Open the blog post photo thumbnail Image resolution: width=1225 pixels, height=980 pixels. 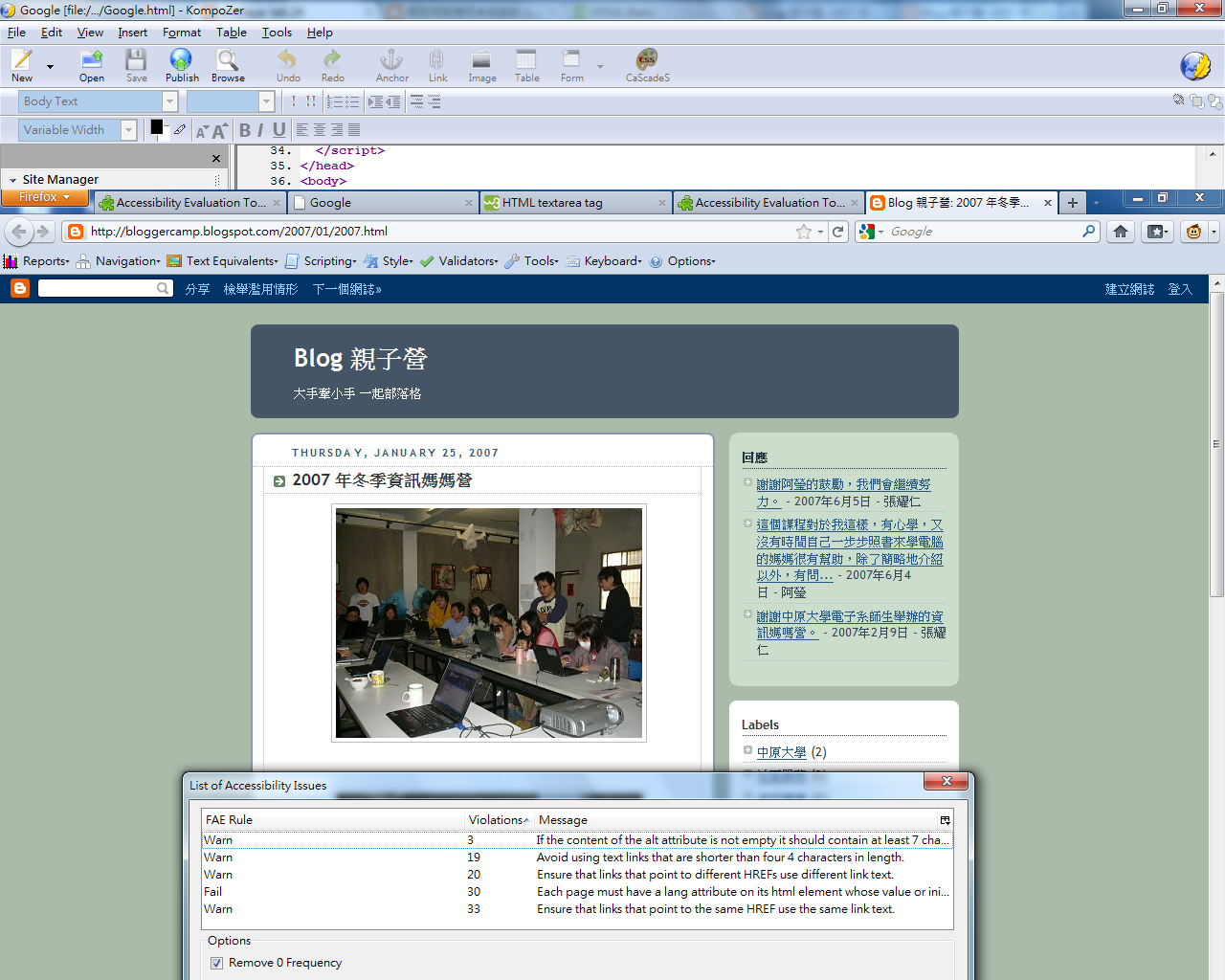pyautogui.click(x=489, y=623)
